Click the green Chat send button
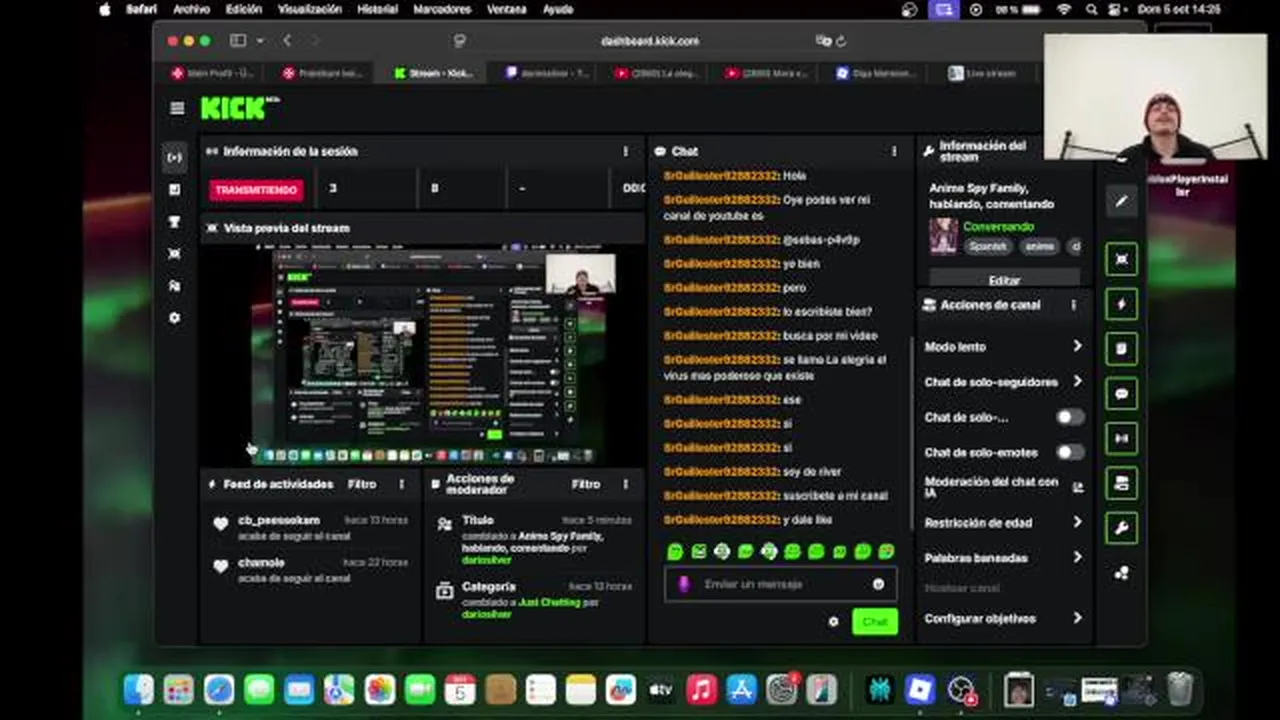The image size is (1280, 720). tap(875, 622)
